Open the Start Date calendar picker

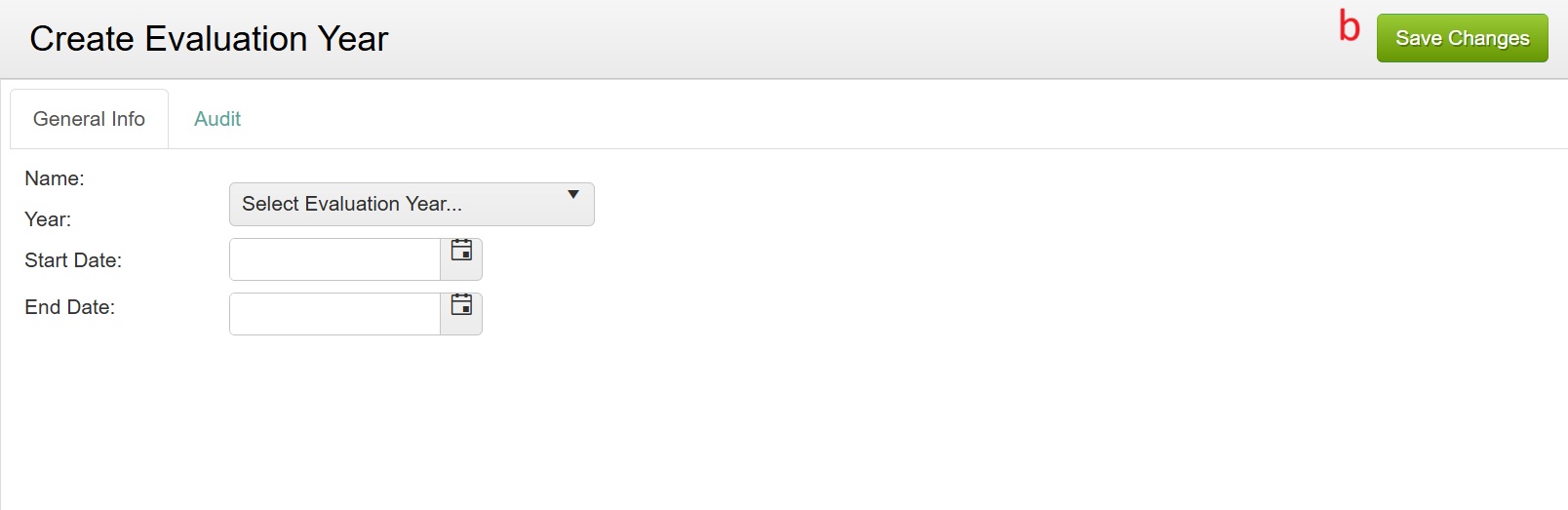(461, 259)
